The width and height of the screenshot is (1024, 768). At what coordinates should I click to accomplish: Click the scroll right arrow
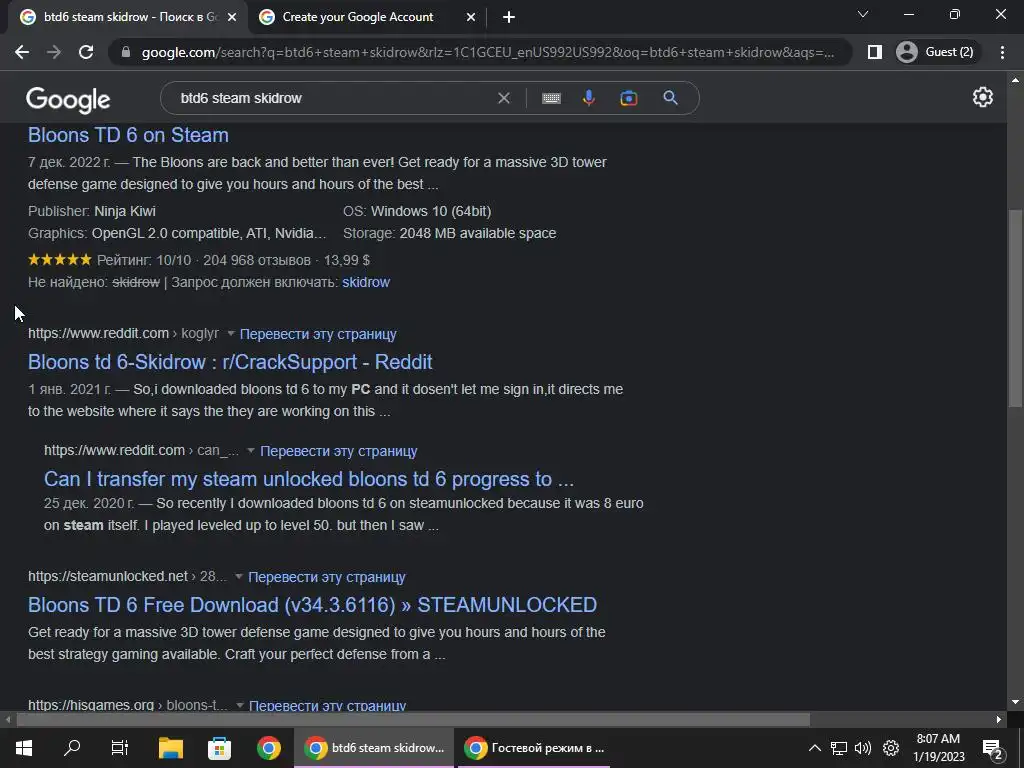click(999, 720)
